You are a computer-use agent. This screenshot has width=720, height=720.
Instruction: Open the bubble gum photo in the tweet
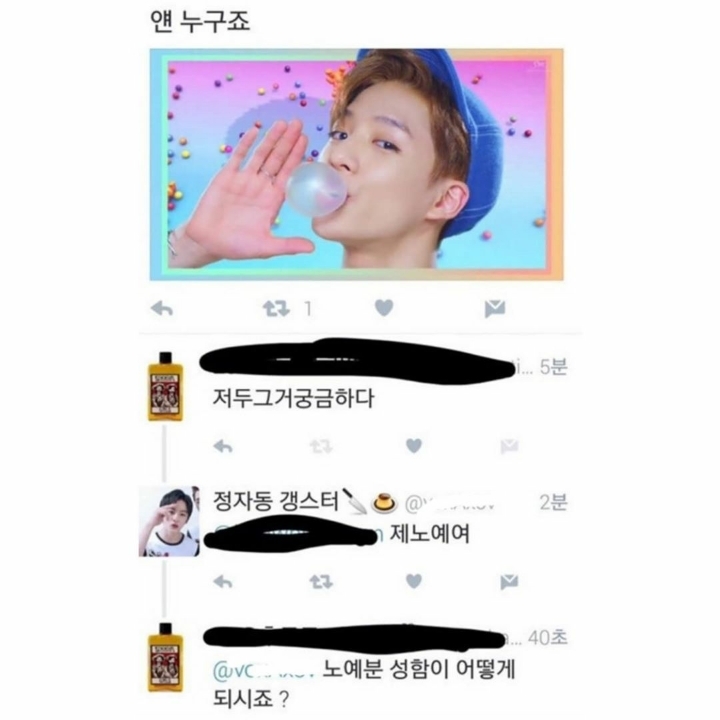coord(356,164)
